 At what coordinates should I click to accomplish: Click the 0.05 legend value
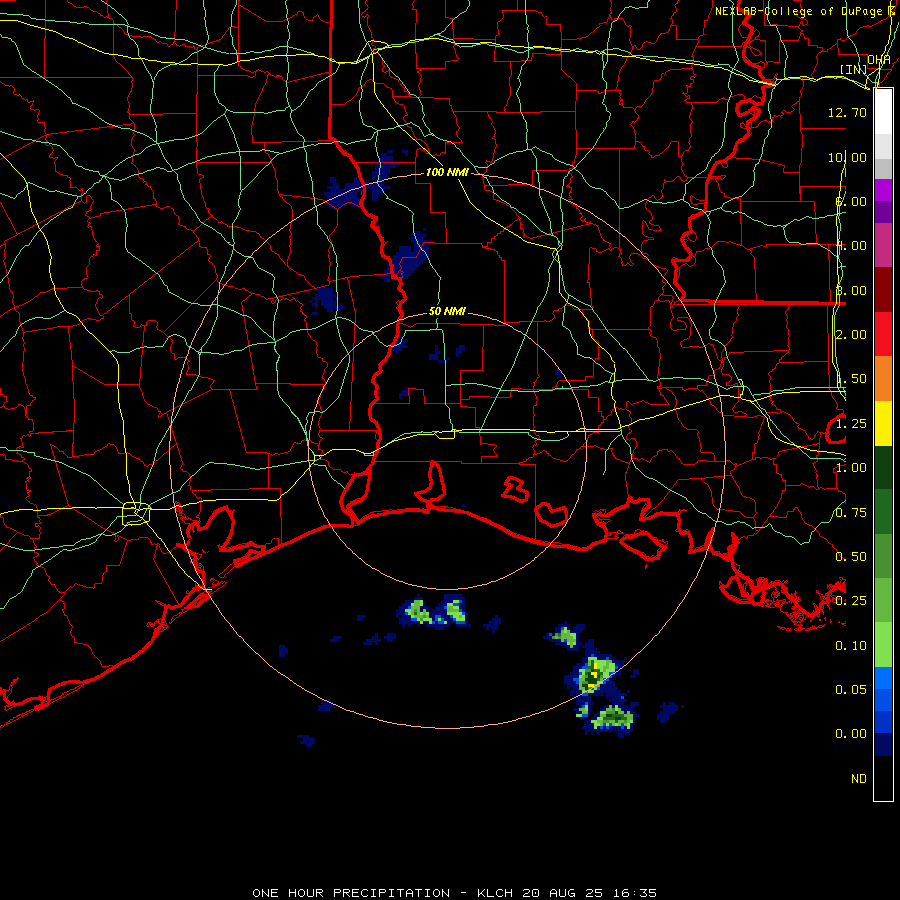(x=851, y=690)
